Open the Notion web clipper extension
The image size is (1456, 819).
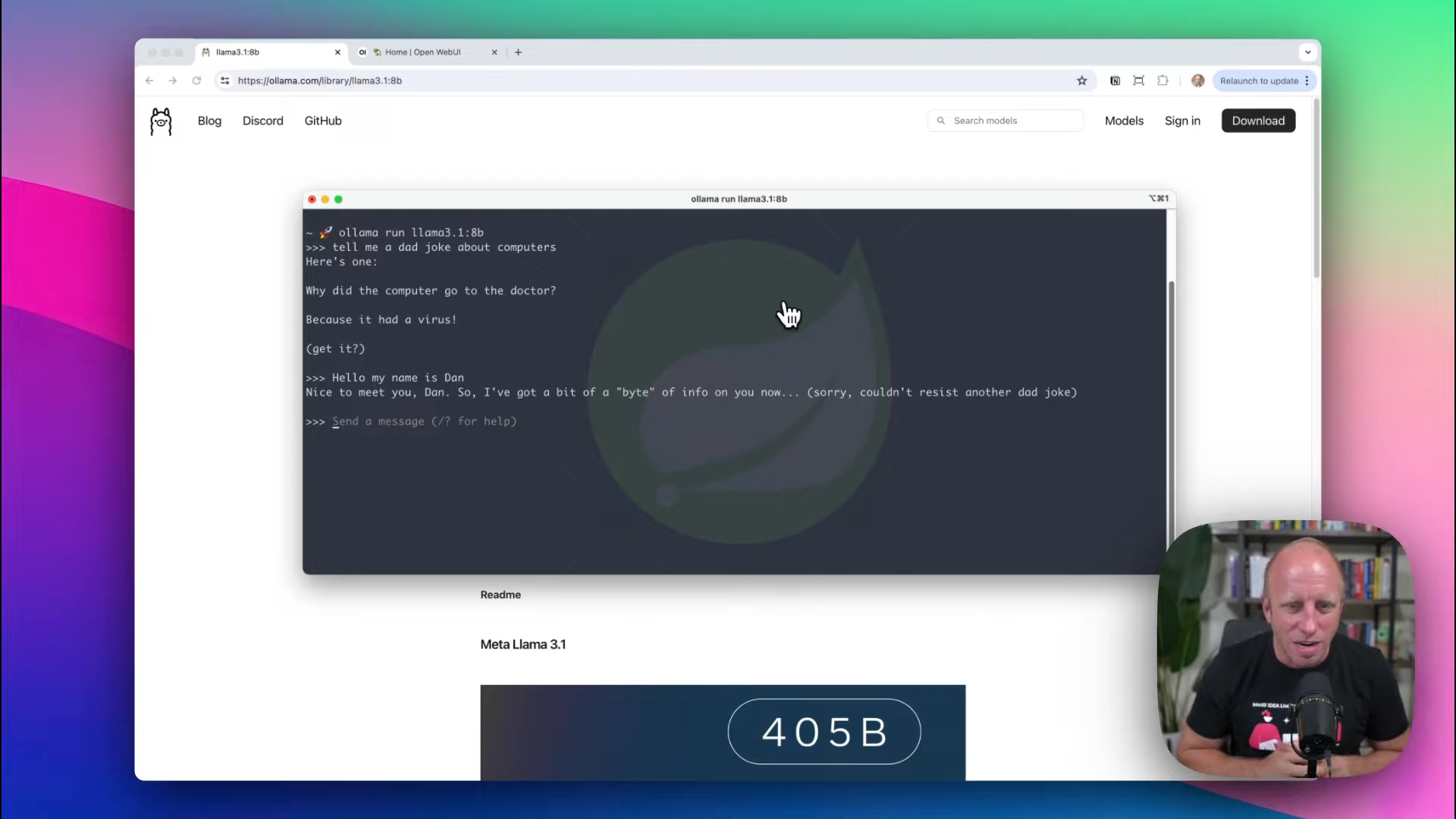1115,81
